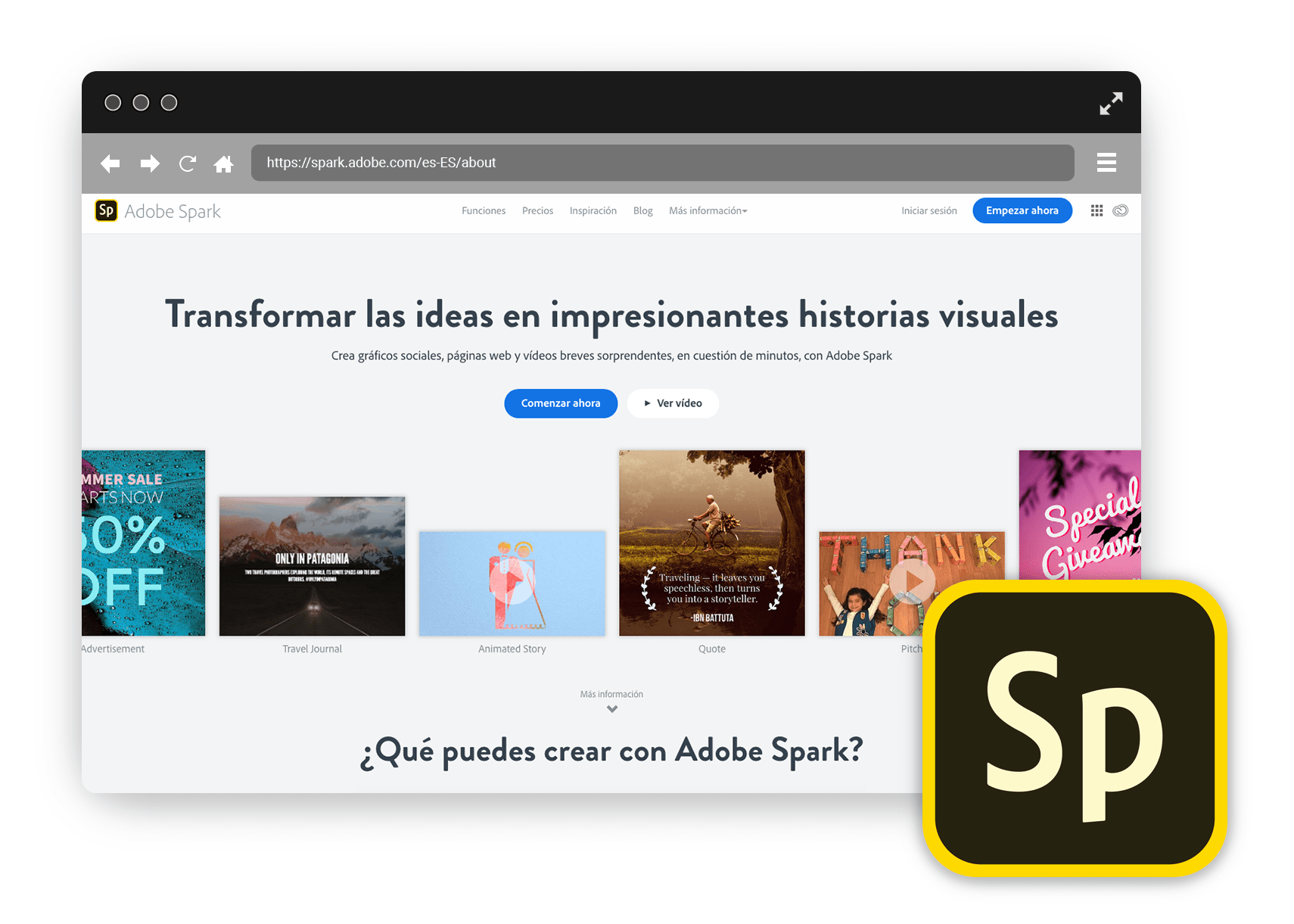Click the third window control circle
The height and width of the screenshot is (924, 1294).
[170, 103]
